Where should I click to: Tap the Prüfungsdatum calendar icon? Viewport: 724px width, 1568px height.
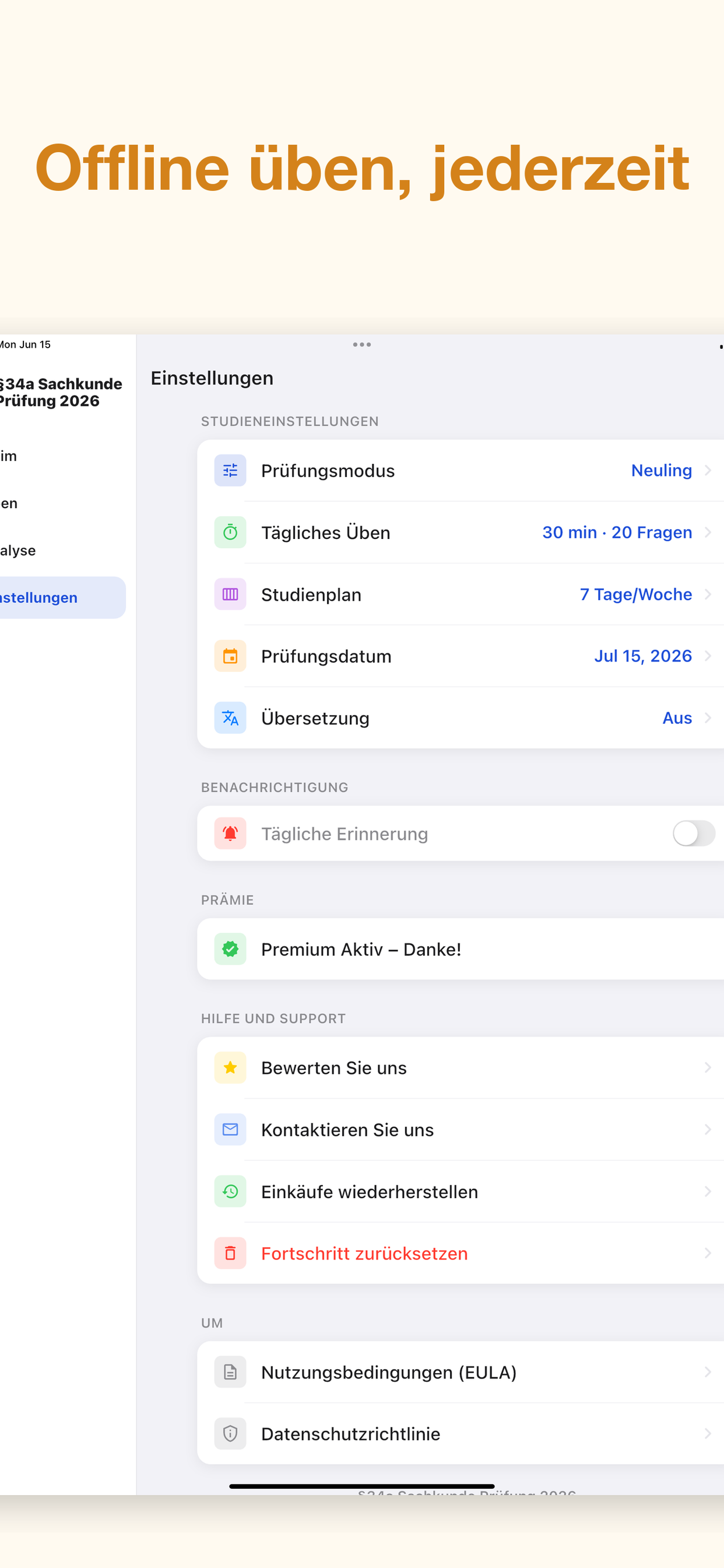click(230, 656)
